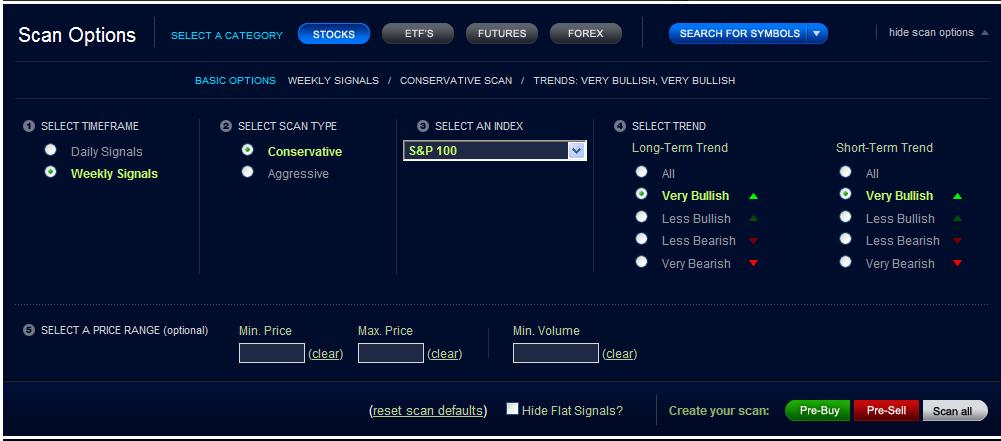The height and width of the screenshot is (441, 1001).
Task: Select Long-Term Trend All radio
Action: point(642,172)
